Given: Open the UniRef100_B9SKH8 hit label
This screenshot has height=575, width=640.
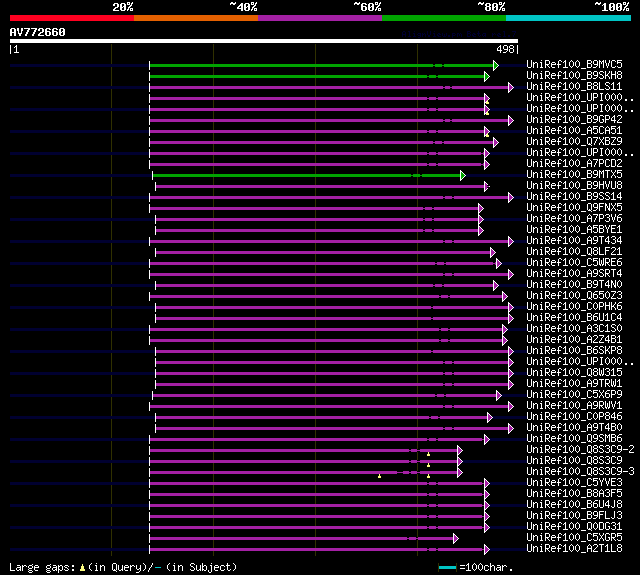Looking at the screenshot, I should (x=574, y=75).
